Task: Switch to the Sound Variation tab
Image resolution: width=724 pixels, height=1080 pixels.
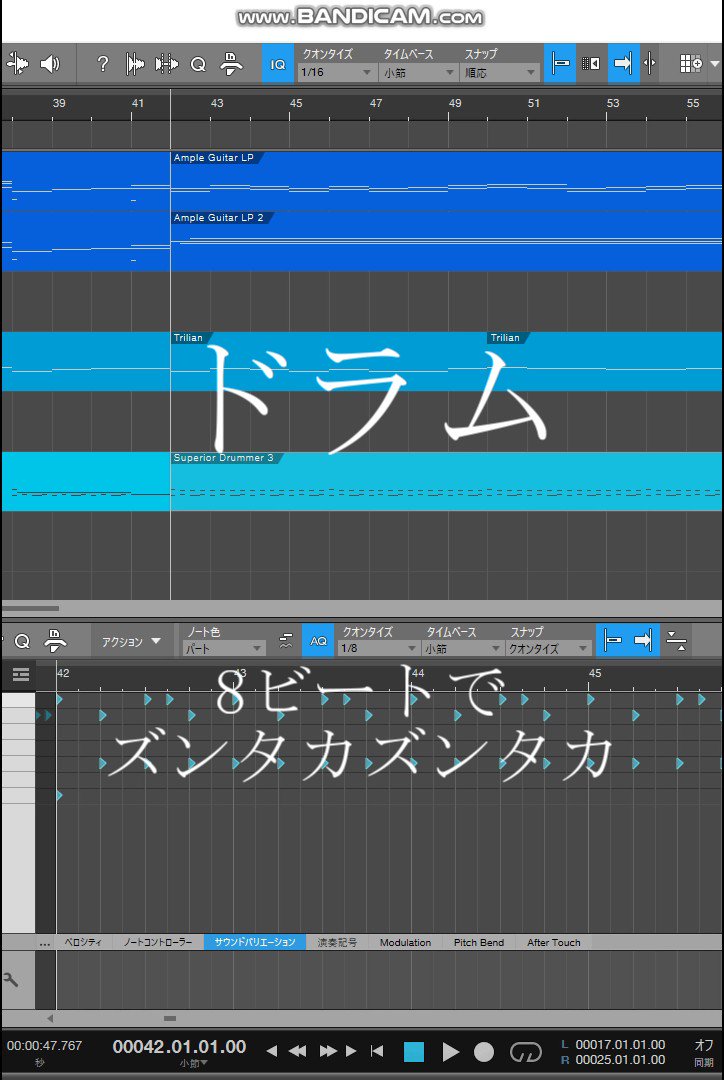Action: [255, 942]
